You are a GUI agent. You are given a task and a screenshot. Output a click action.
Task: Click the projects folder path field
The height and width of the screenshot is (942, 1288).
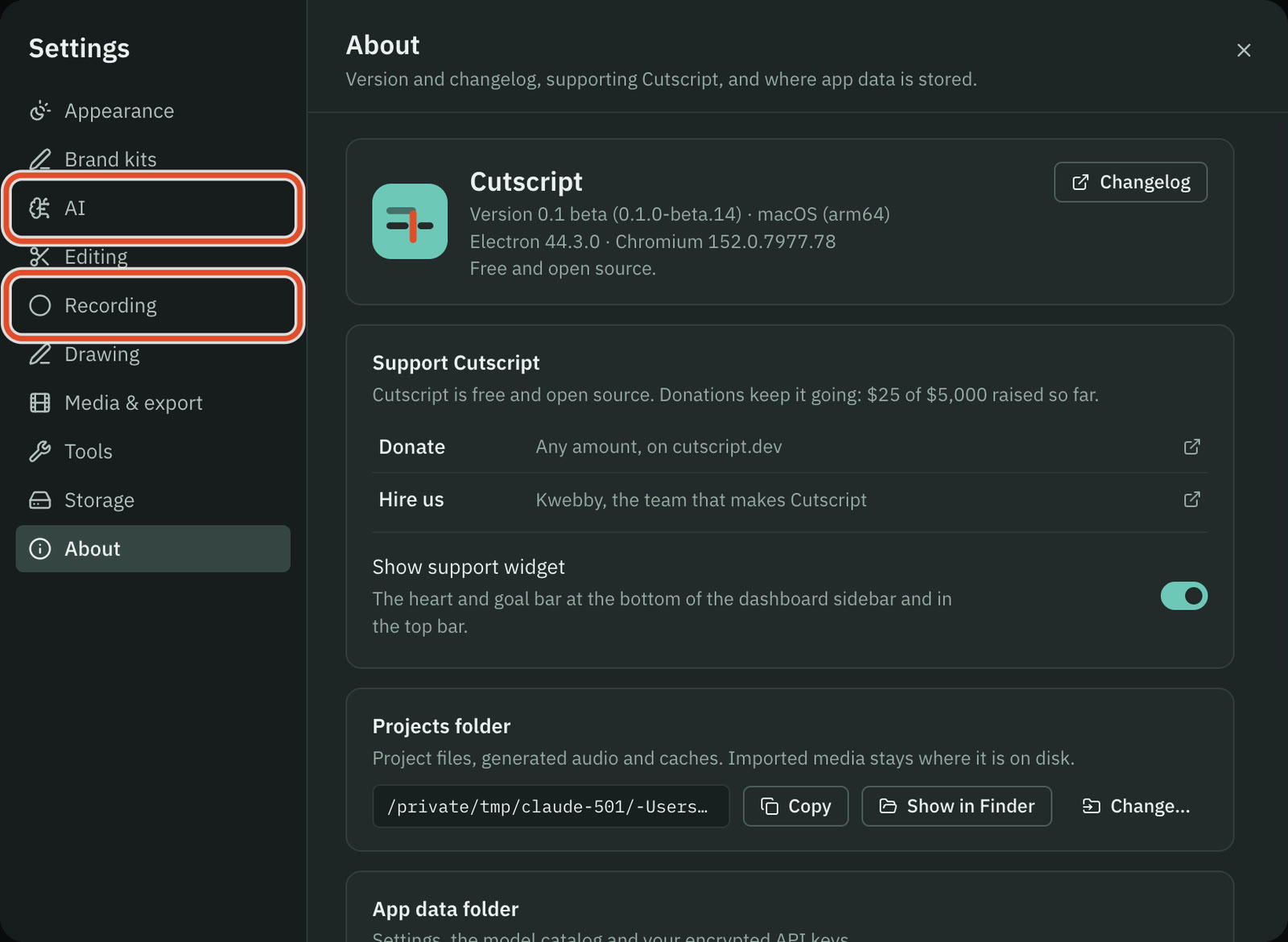pos(551,806)
